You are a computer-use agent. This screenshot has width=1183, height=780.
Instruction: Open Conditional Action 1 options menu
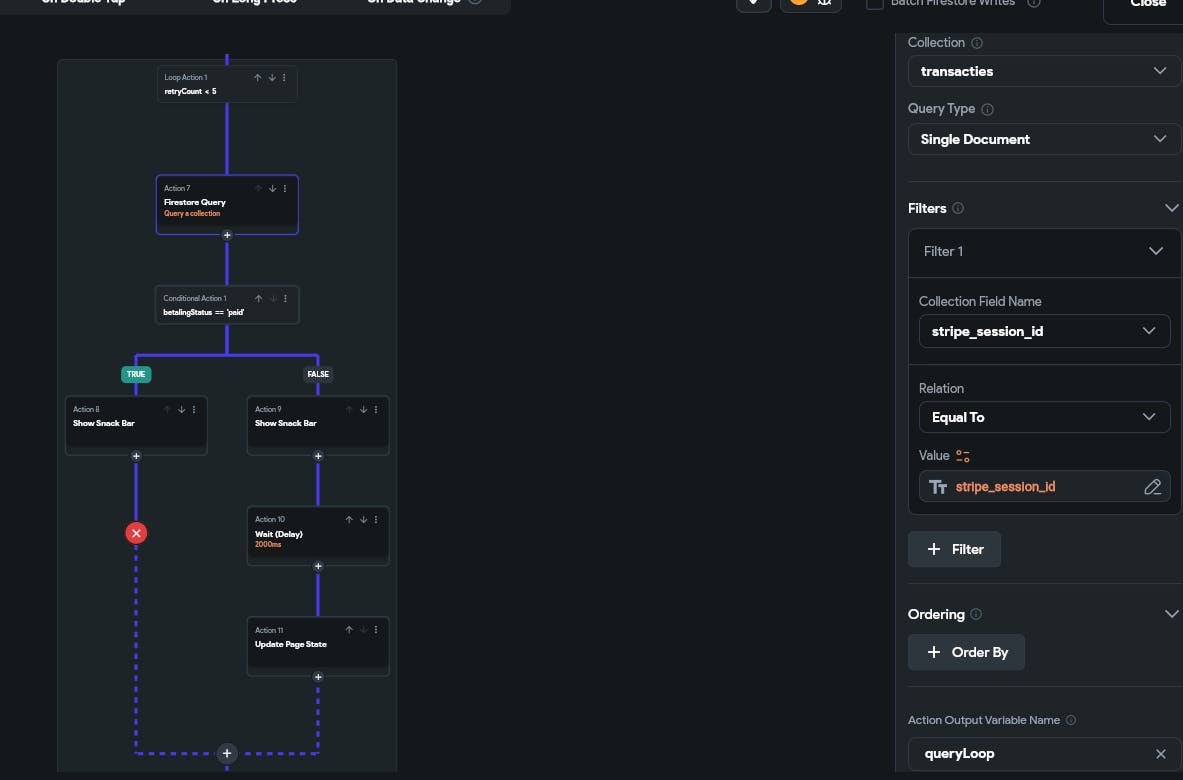point(285,299)
